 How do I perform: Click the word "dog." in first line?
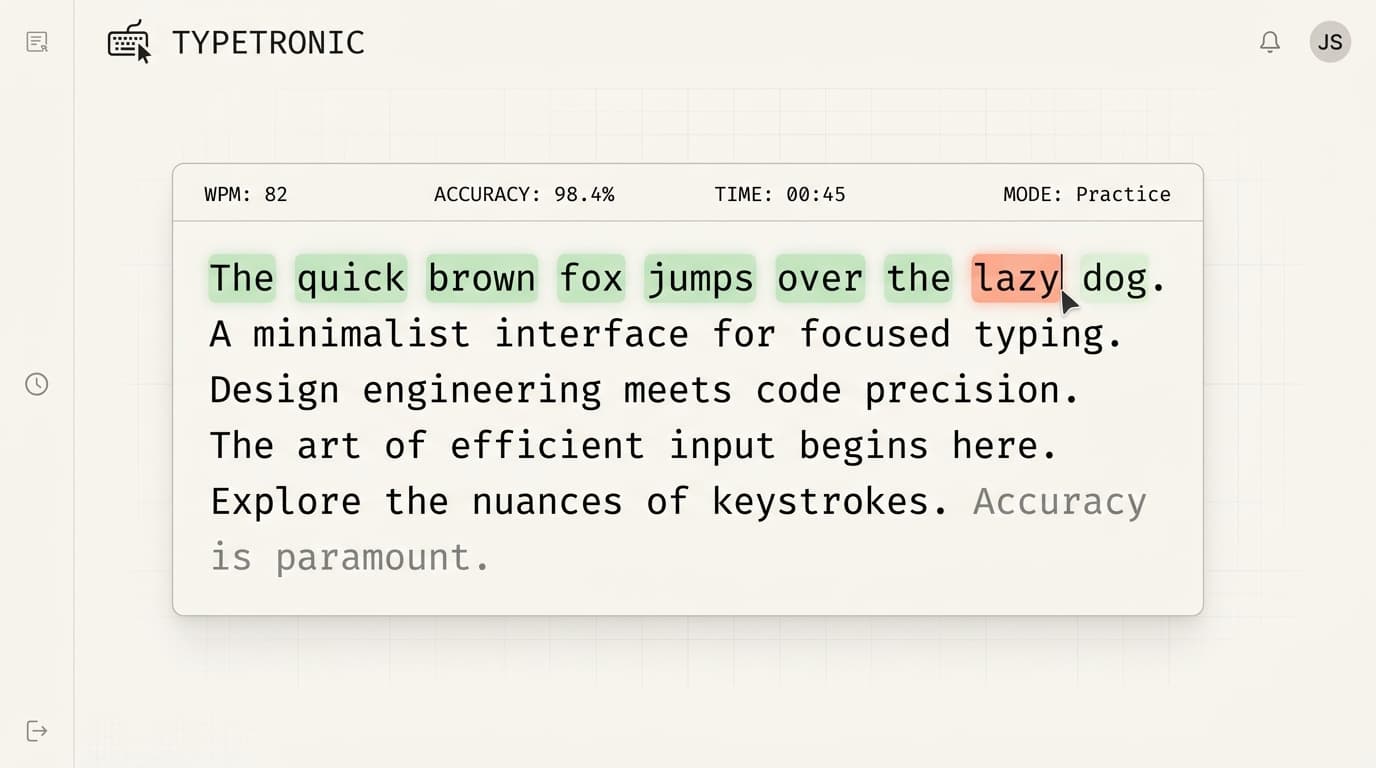[1124, 278]
